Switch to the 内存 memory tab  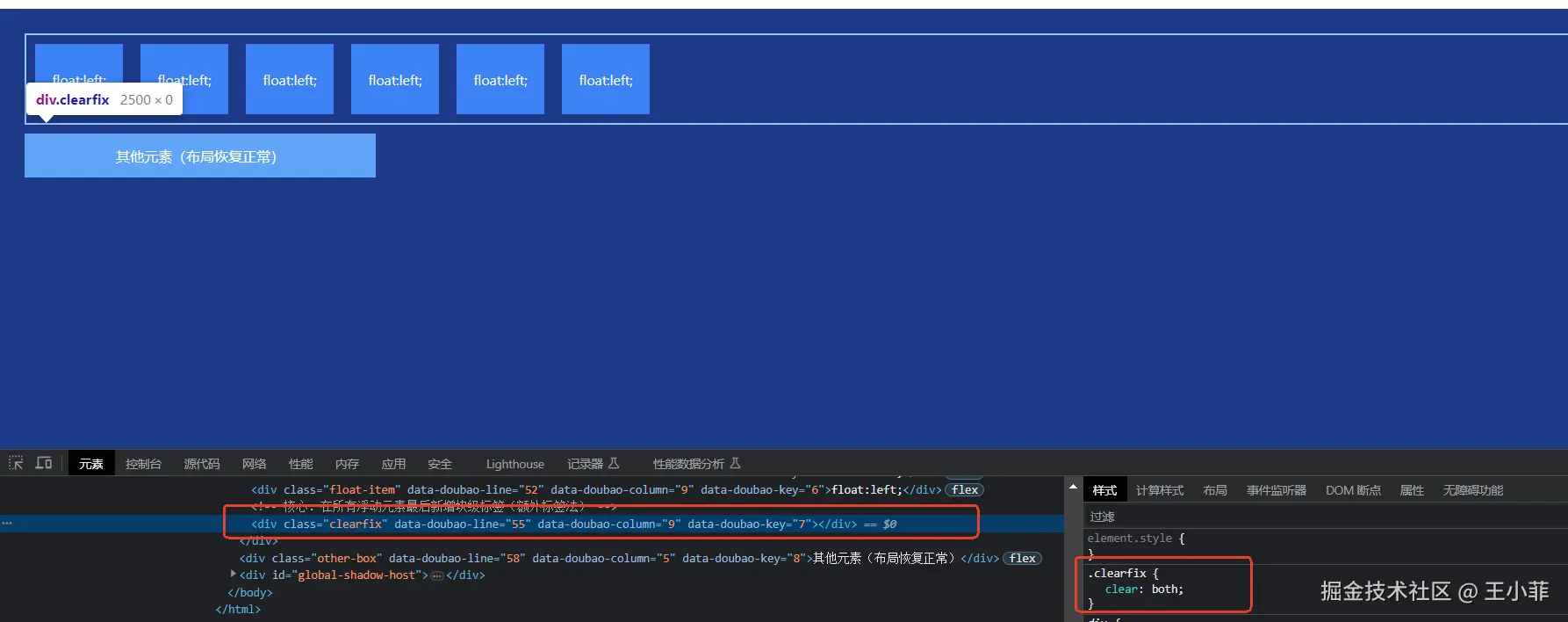(348, 464)
